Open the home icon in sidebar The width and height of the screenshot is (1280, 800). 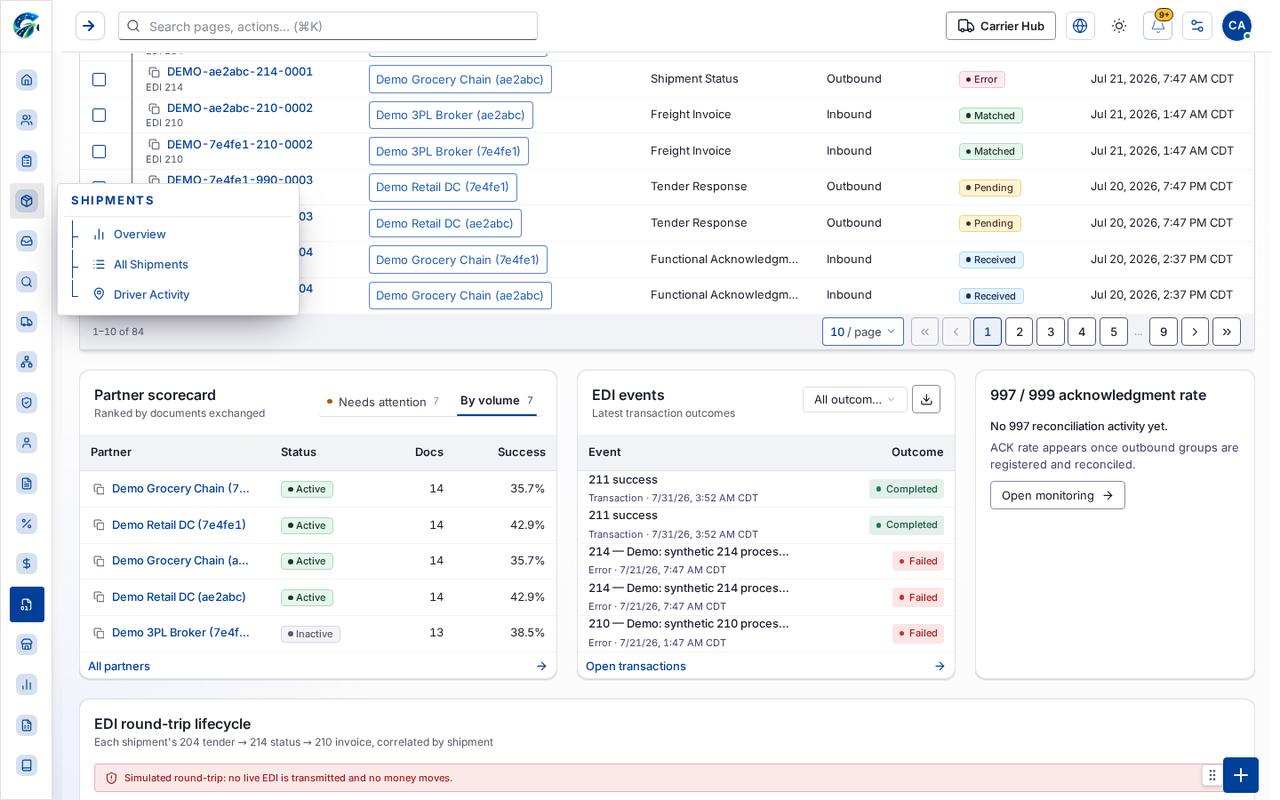coord(27,80)
